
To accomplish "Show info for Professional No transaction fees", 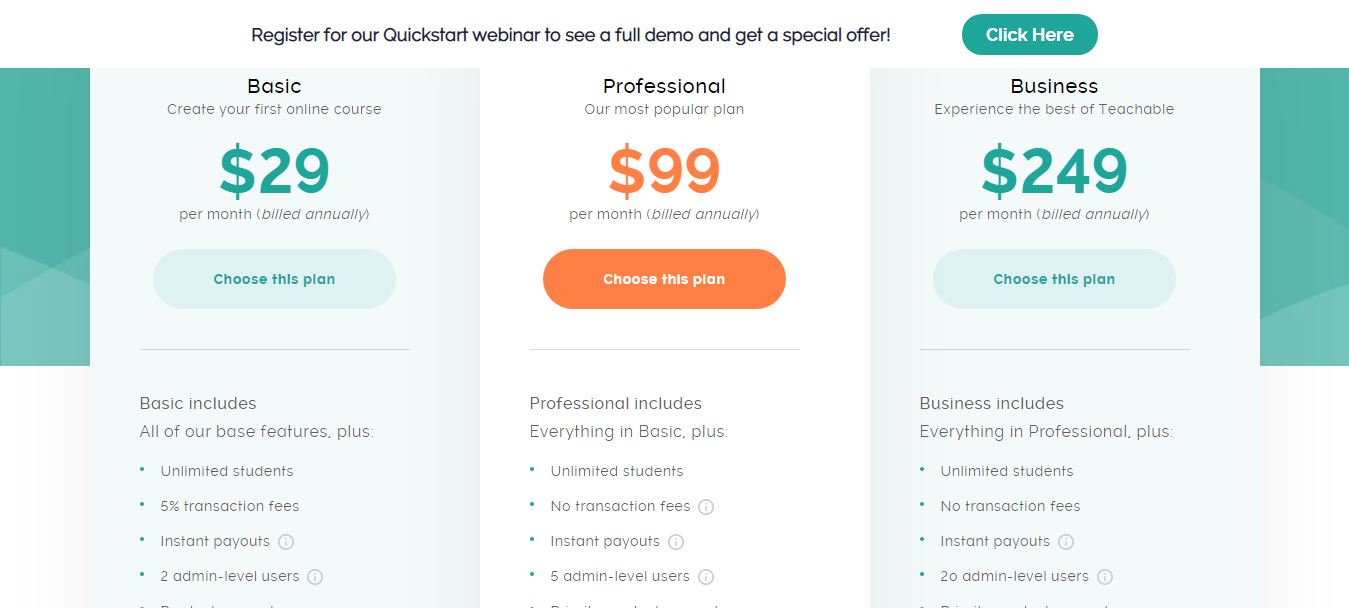I will [706, 507].
